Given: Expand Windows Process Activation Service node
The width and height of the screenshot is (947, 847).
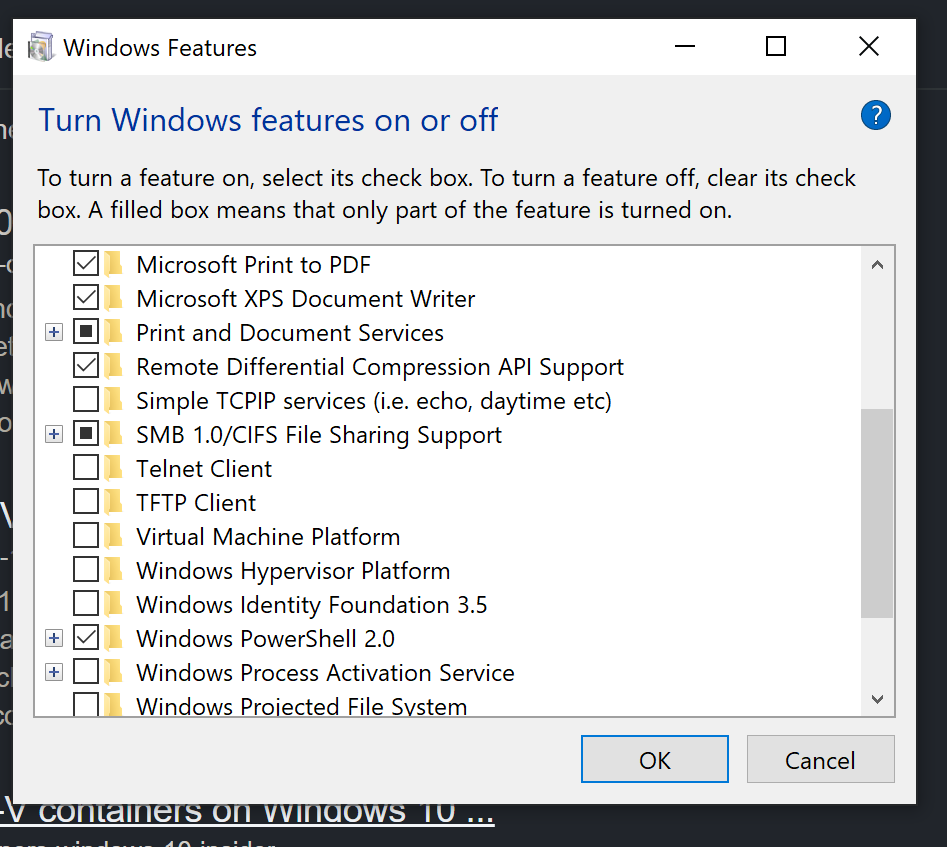Looking at the screenshot, I should 54,672.
